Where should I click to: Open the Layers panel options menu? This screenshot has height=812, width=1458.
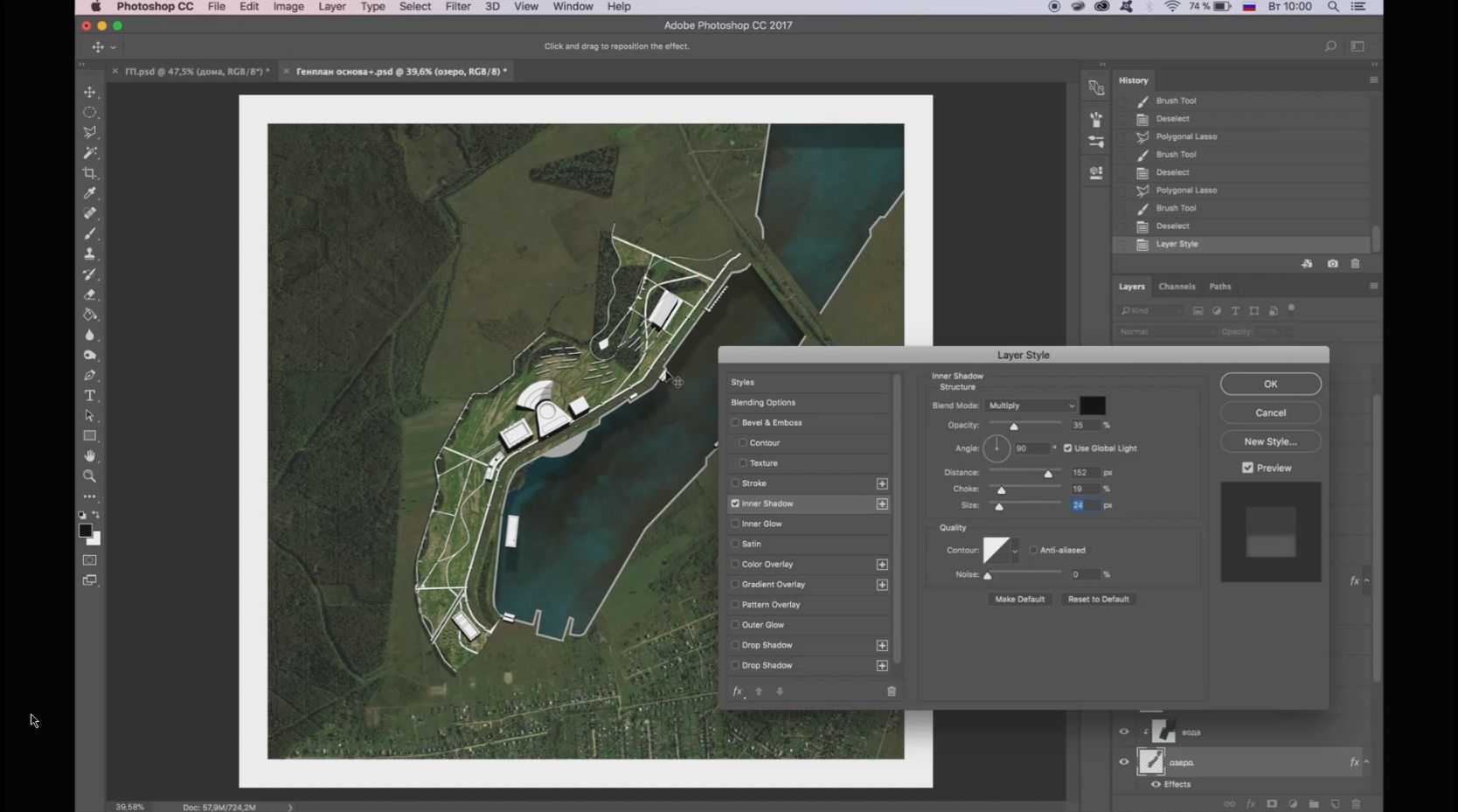coord(1373,287)
